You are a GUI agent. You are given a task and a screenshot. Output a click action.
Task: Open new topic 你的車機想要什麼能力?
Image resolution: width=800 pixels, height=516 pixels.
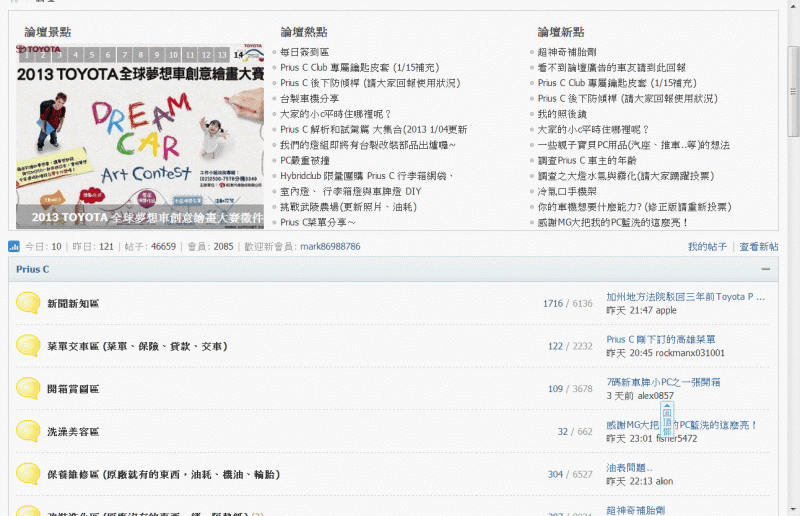click(x=635, y=207)
